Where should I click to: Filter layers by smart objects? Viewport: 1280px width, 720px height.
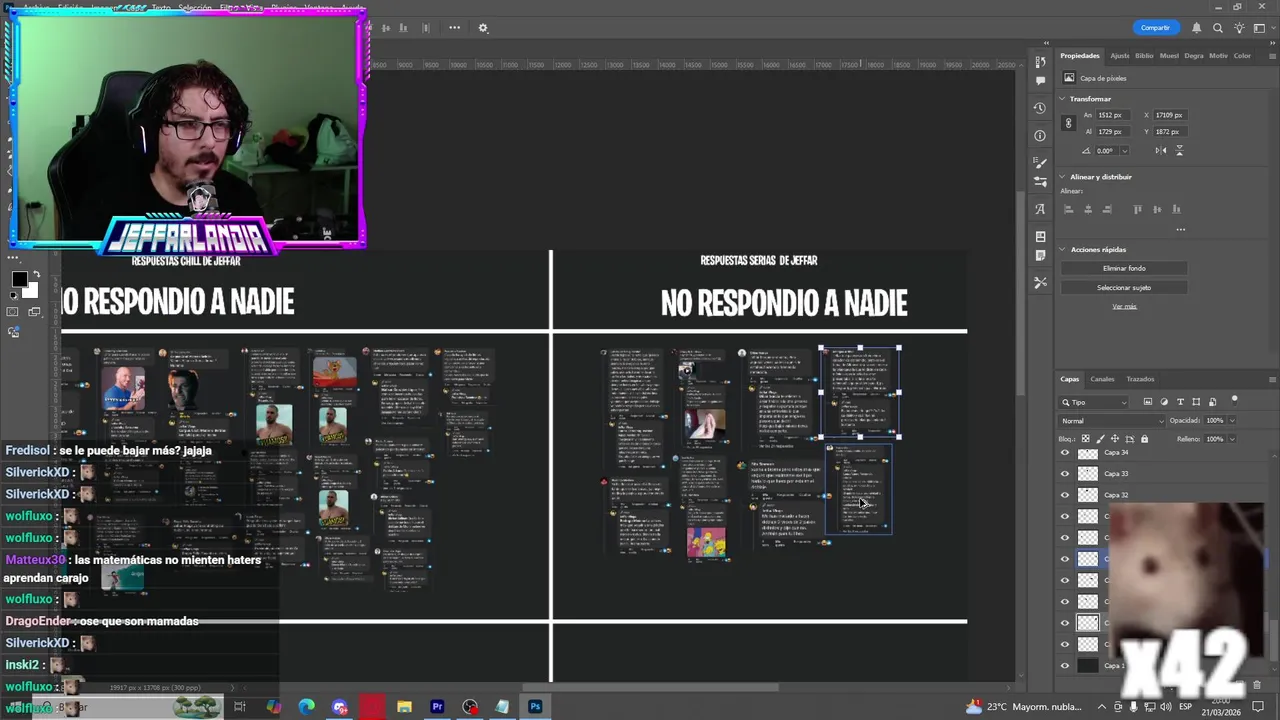click(x=1212, y=402)
